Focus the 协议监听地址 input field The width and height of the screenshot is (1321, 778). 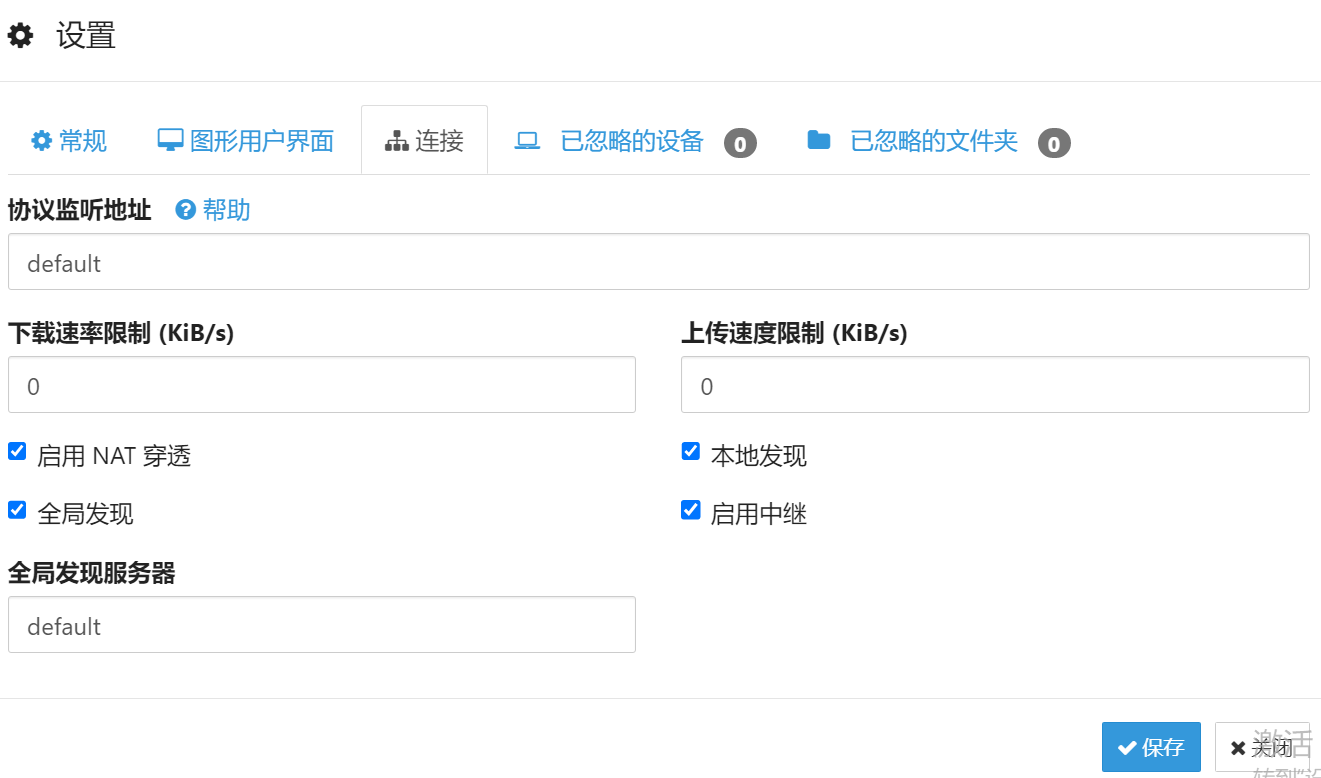659,262
